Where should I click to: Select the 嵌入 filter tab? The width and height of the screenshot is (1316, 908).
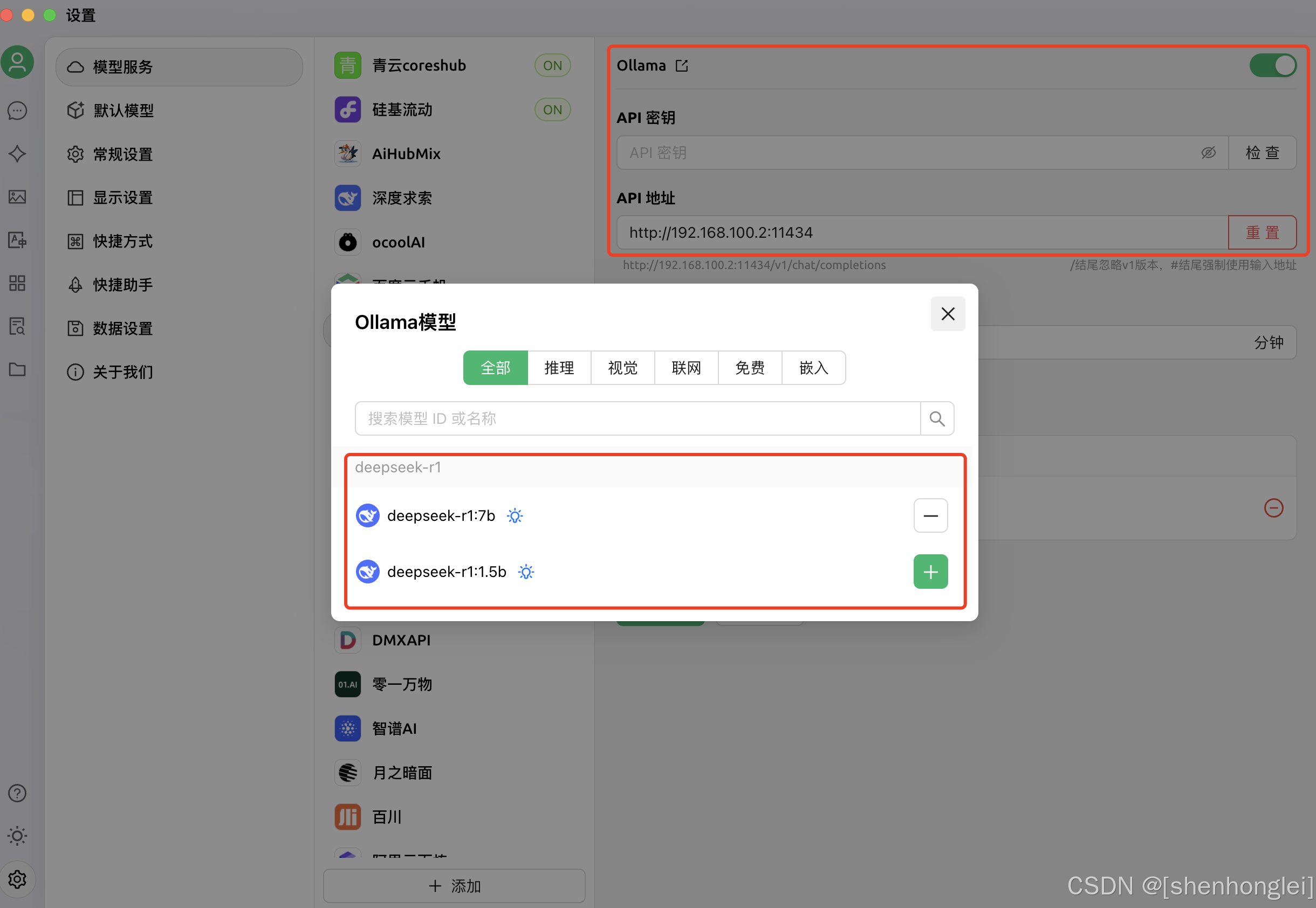point(813,368)
